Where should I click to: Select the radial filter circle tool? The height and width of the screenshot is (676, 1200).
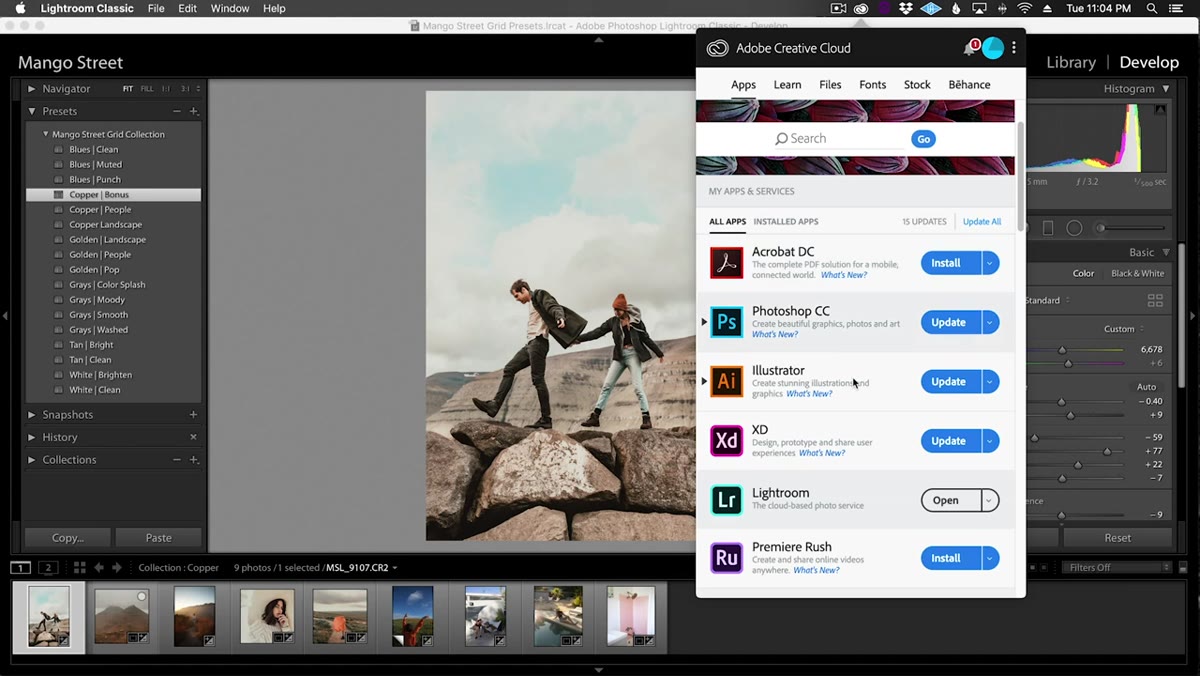1074,228
